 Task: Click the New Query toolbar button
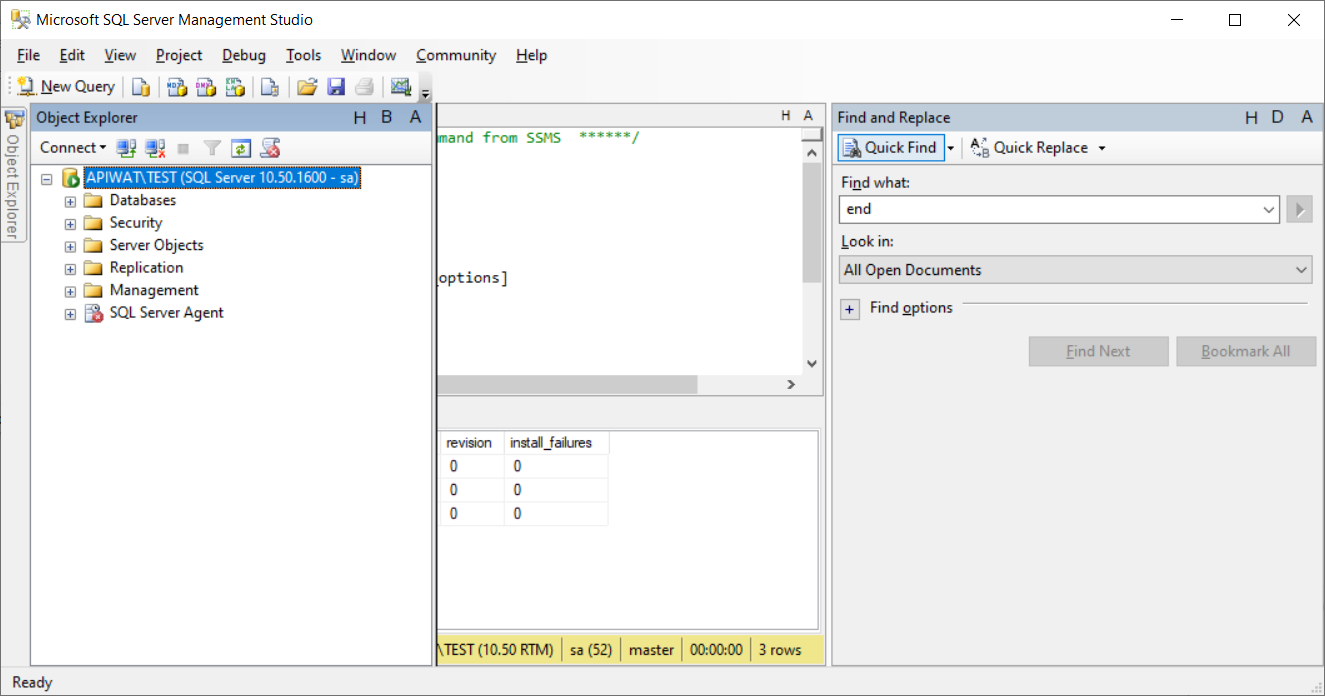pos(66,87)
